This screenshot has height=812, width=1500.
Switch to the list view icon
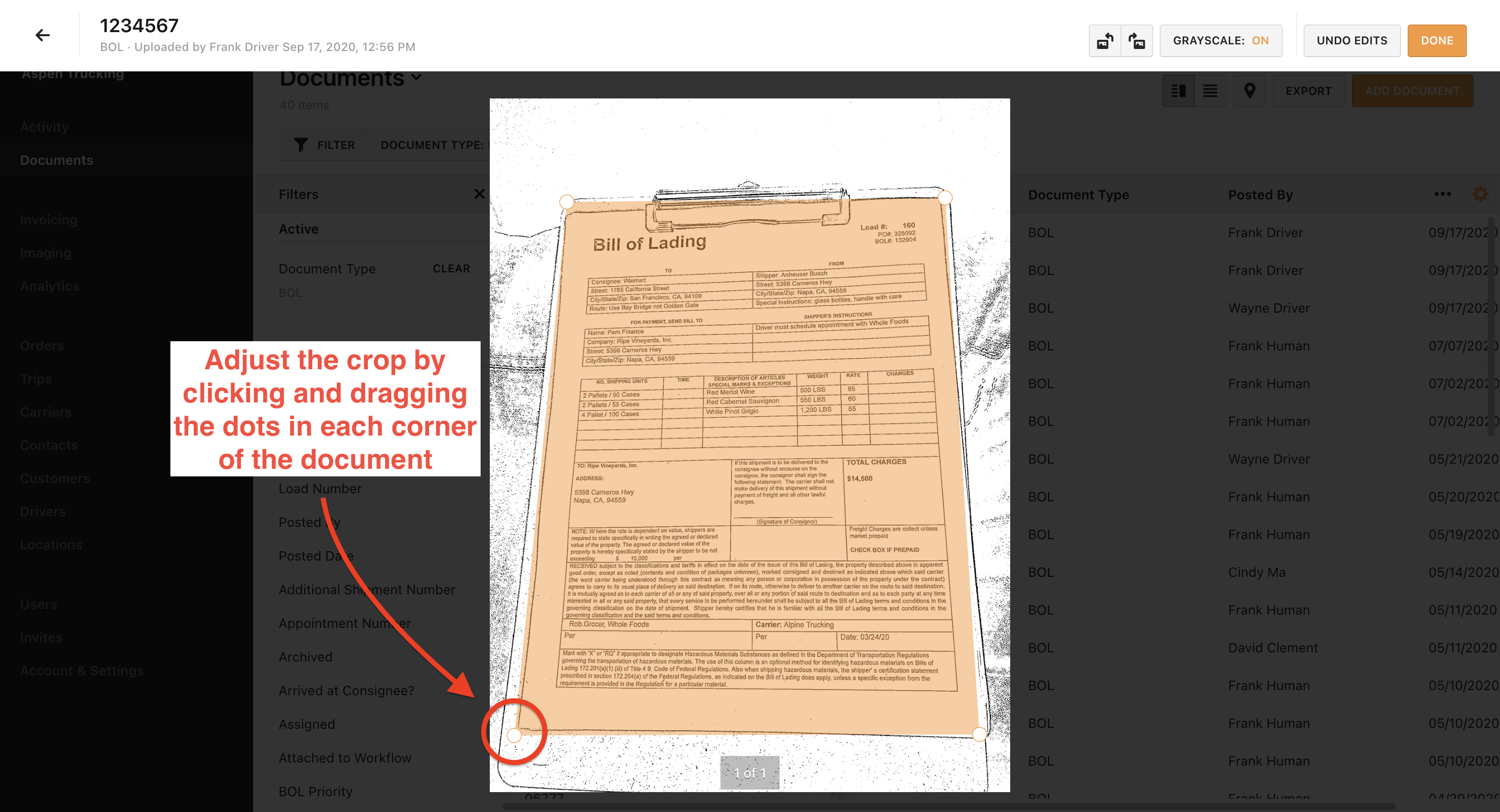[1210, 91]
